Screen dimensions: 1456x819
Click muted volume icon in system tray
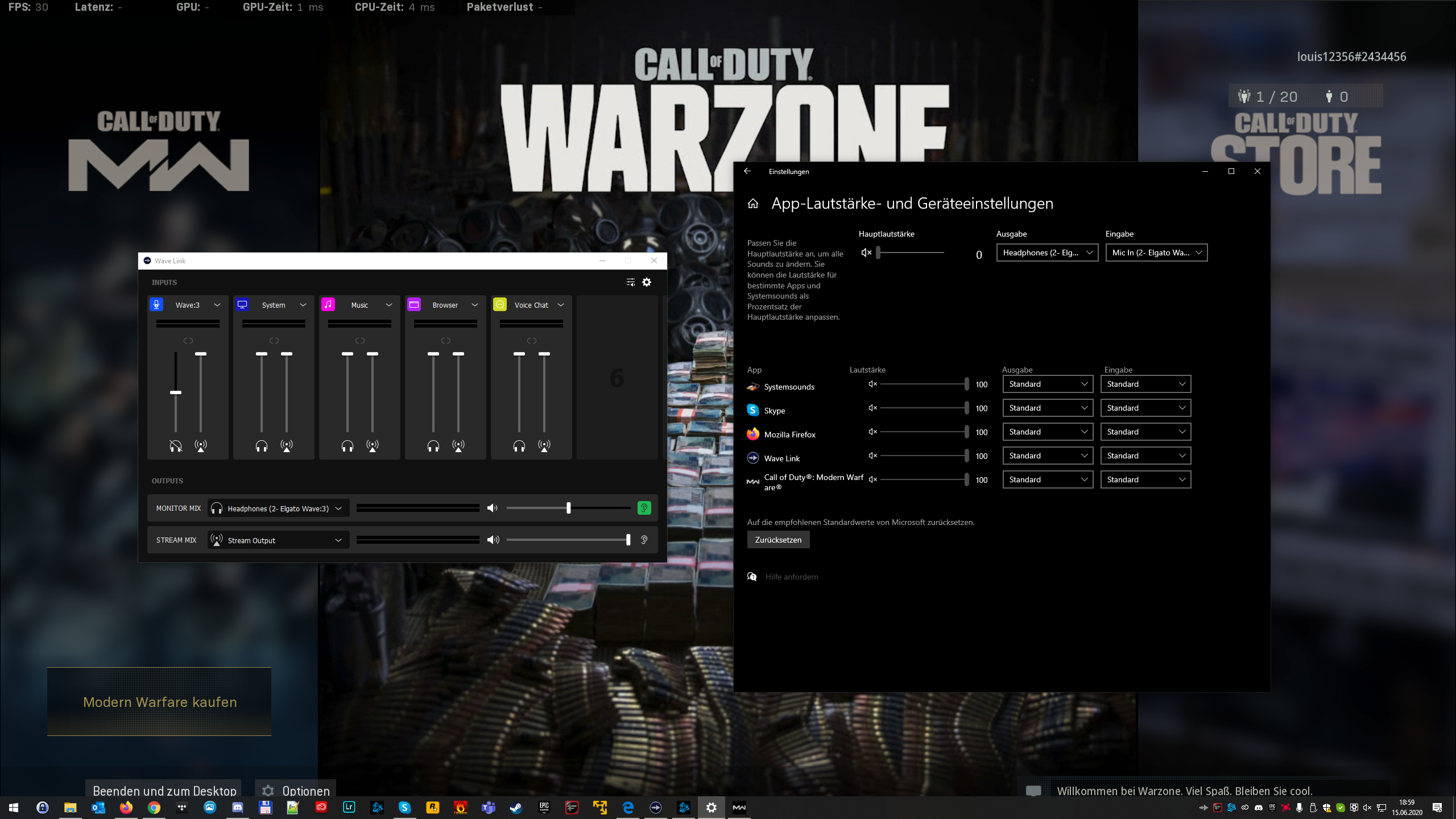(1367, 808)
